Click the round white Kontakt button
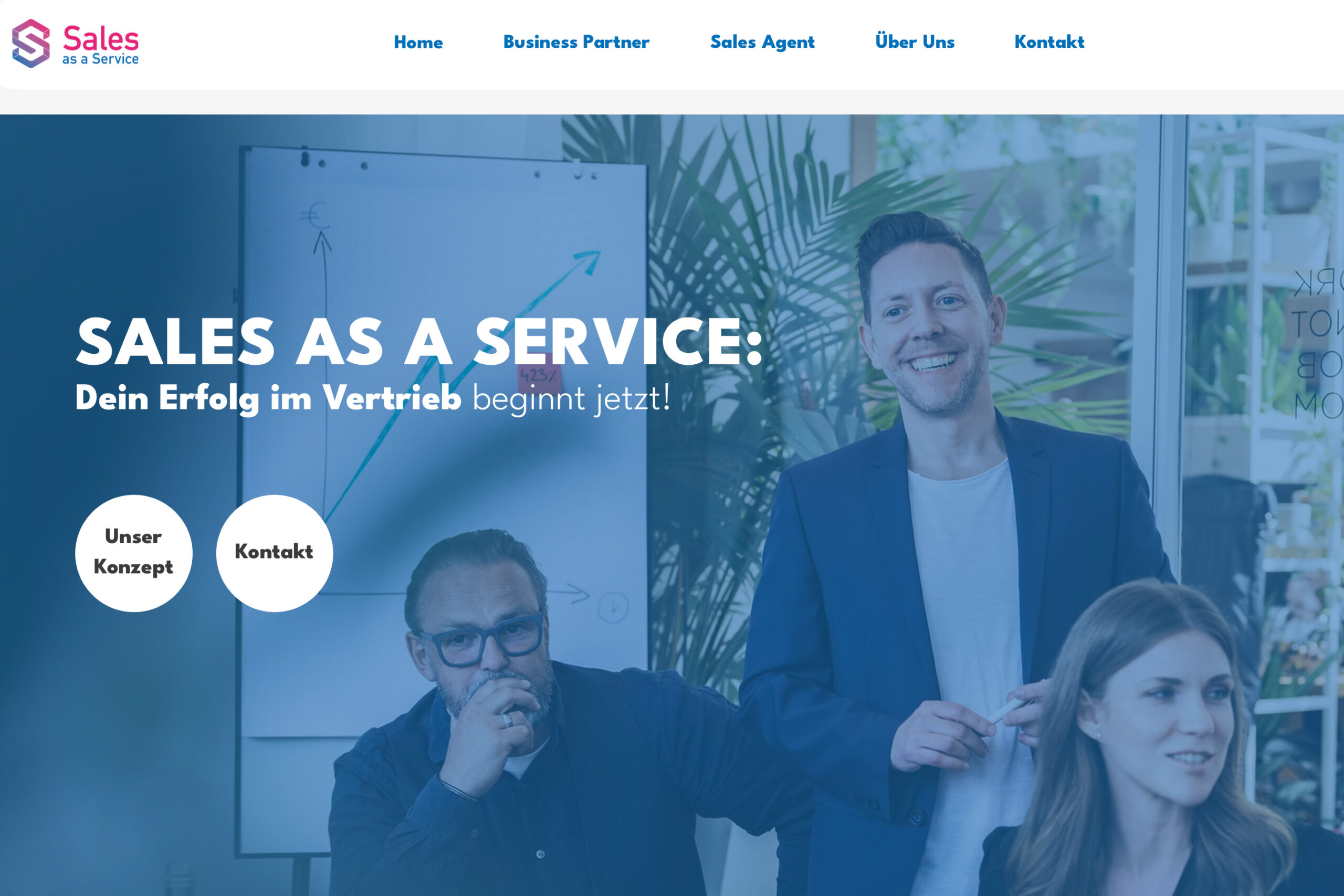The width and height of the screenshot is (1344, 896). tap(274, 553)
